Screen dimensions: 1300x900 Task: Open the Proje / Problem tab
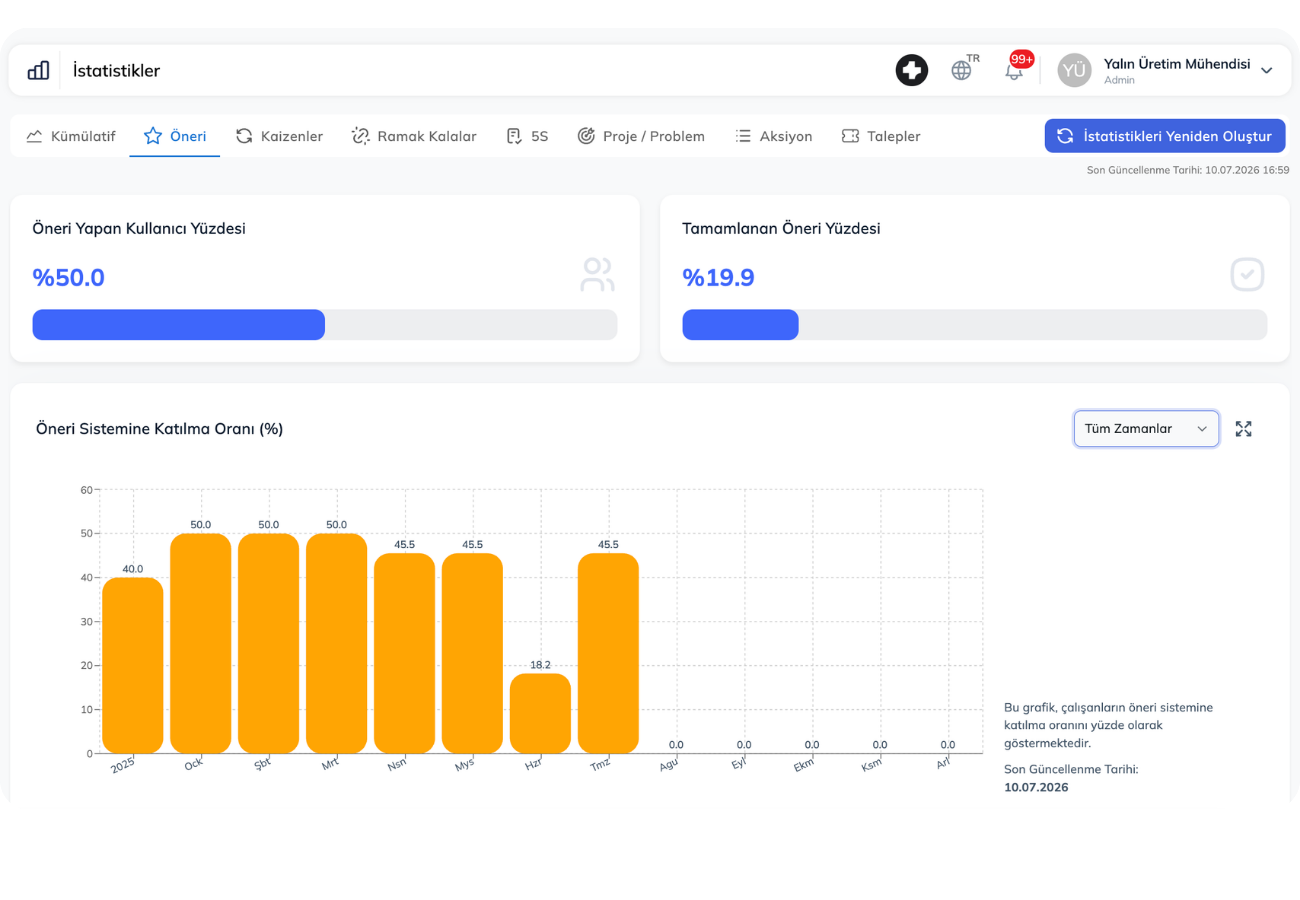click(x=640, y=136)
